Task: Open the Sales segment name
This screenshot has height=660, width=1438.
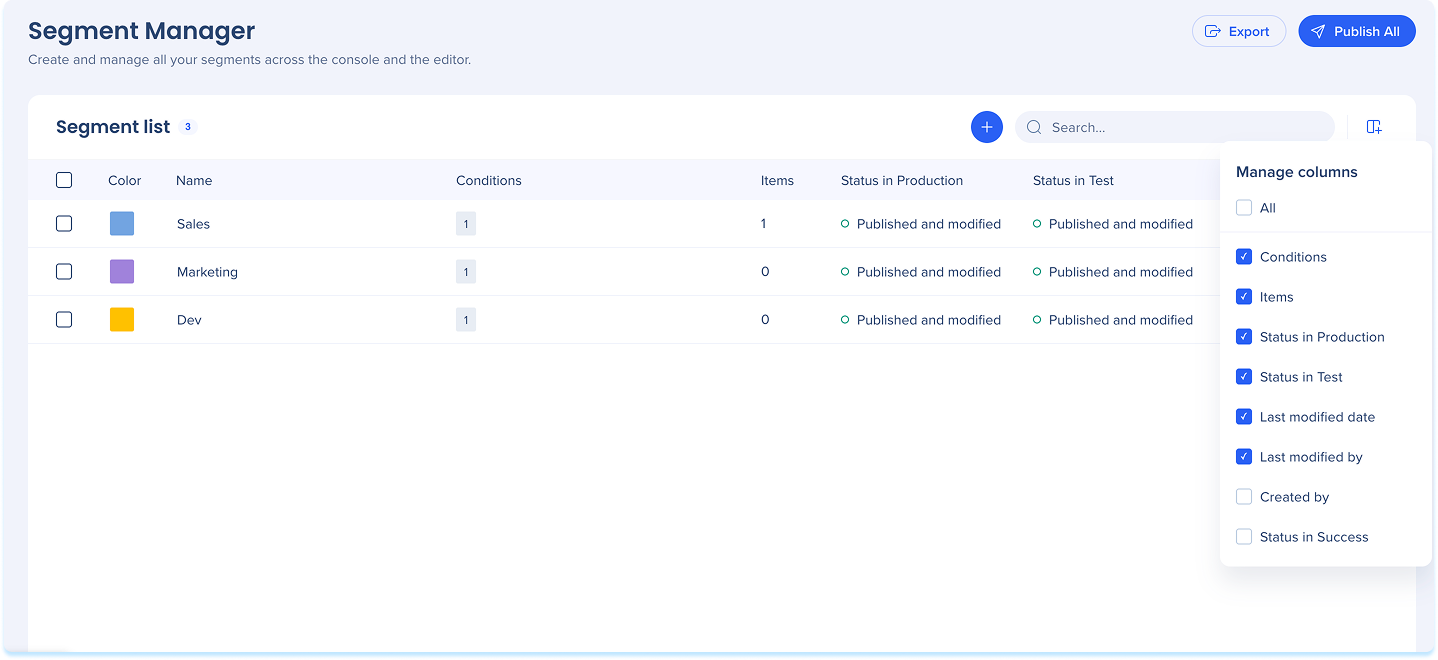Action: pos(193,224)
